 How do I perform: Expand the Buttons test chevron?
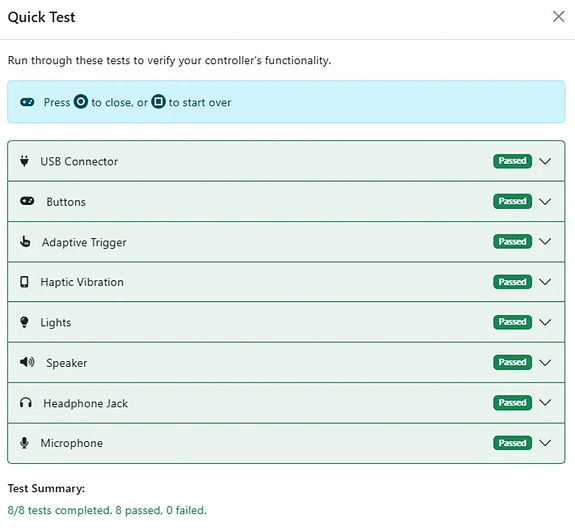click(x=545, y=201)
